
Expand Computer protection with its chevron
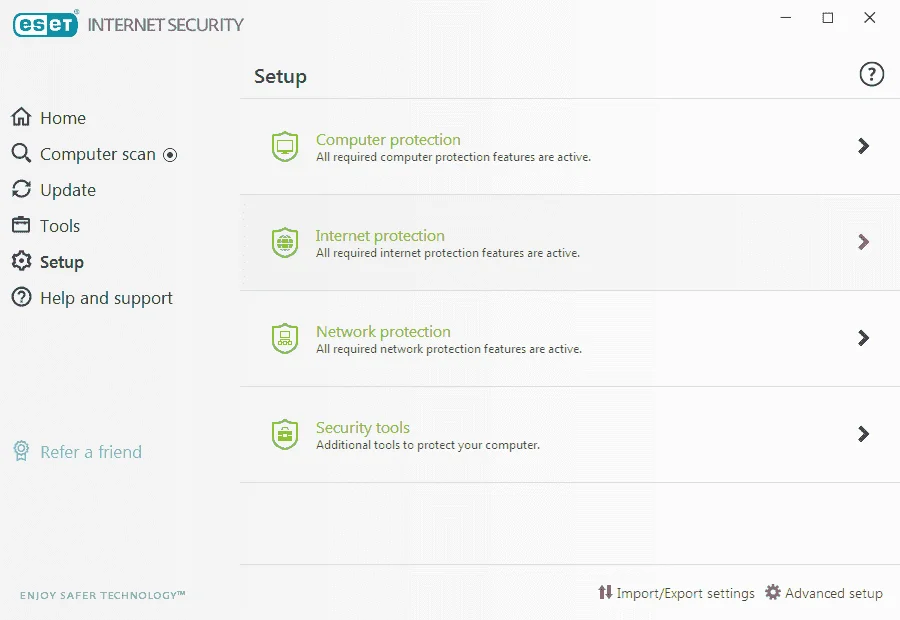pyautogui.click(x=863, y=146)
